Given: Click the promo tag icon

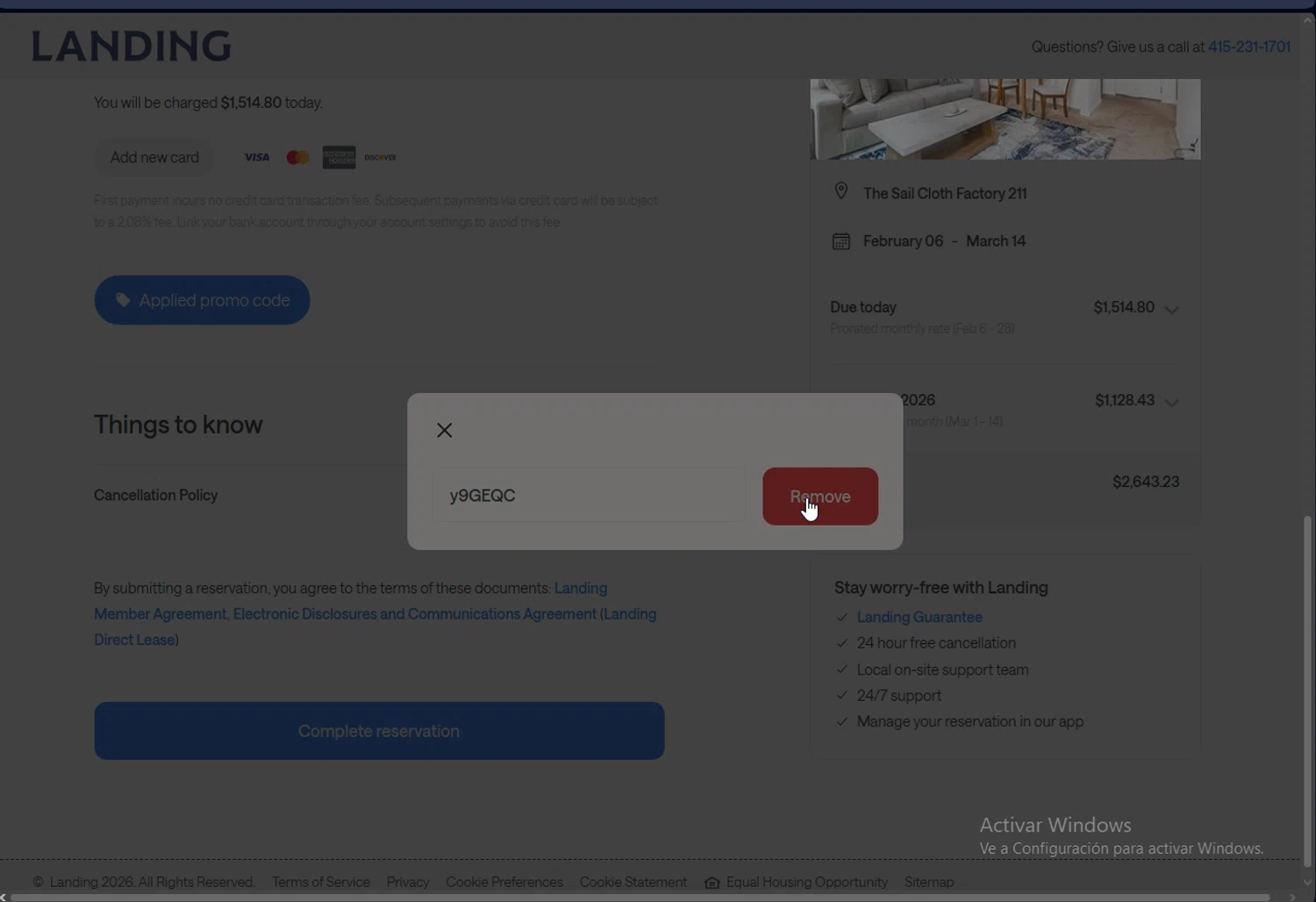Looking at the screenshot, I should click(x=124, y=300).
